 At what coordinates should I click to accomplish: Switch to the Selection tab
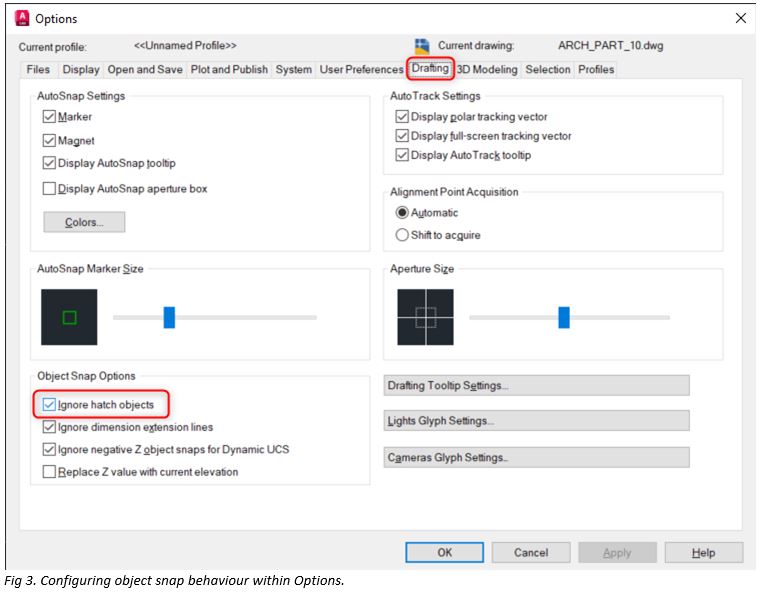point(548,70)
